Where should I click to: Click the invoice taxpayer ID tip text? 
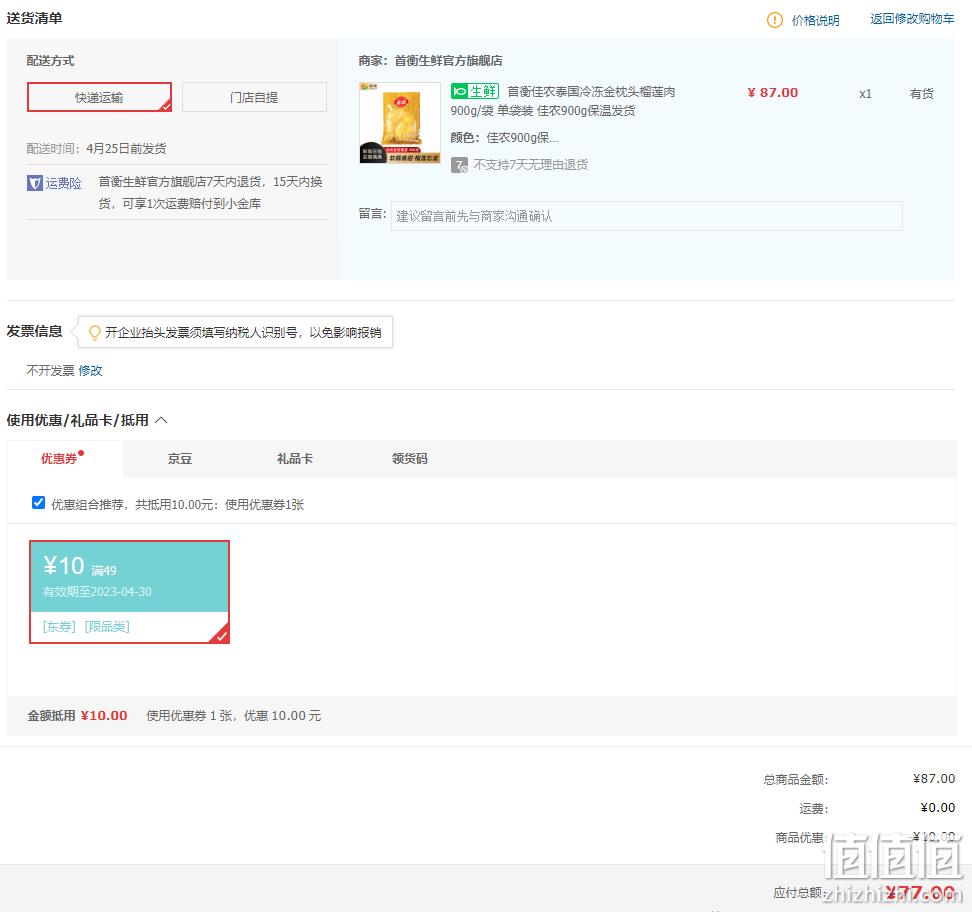click(243, 333)
